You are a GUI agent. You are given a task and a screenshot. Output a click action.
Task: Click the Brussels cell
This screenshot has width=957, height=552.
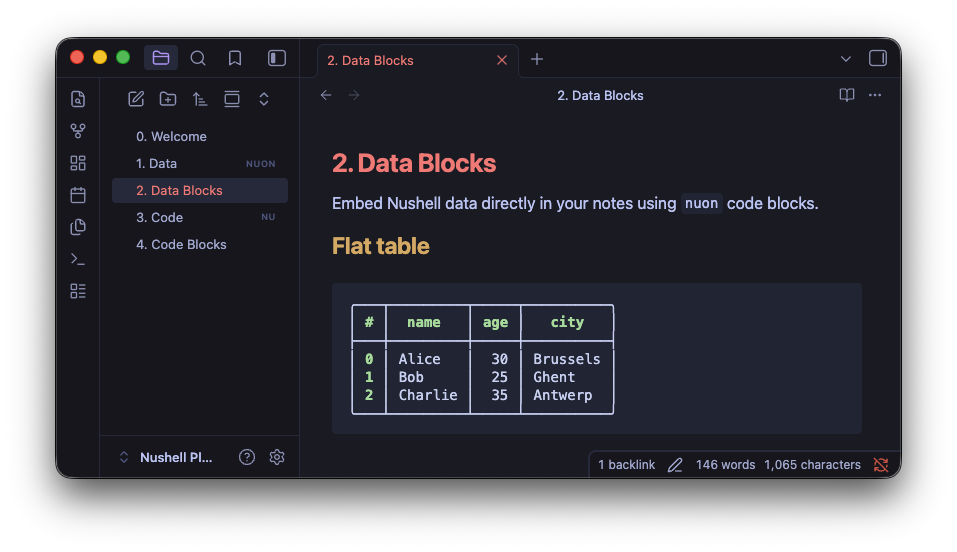(566, 359)
